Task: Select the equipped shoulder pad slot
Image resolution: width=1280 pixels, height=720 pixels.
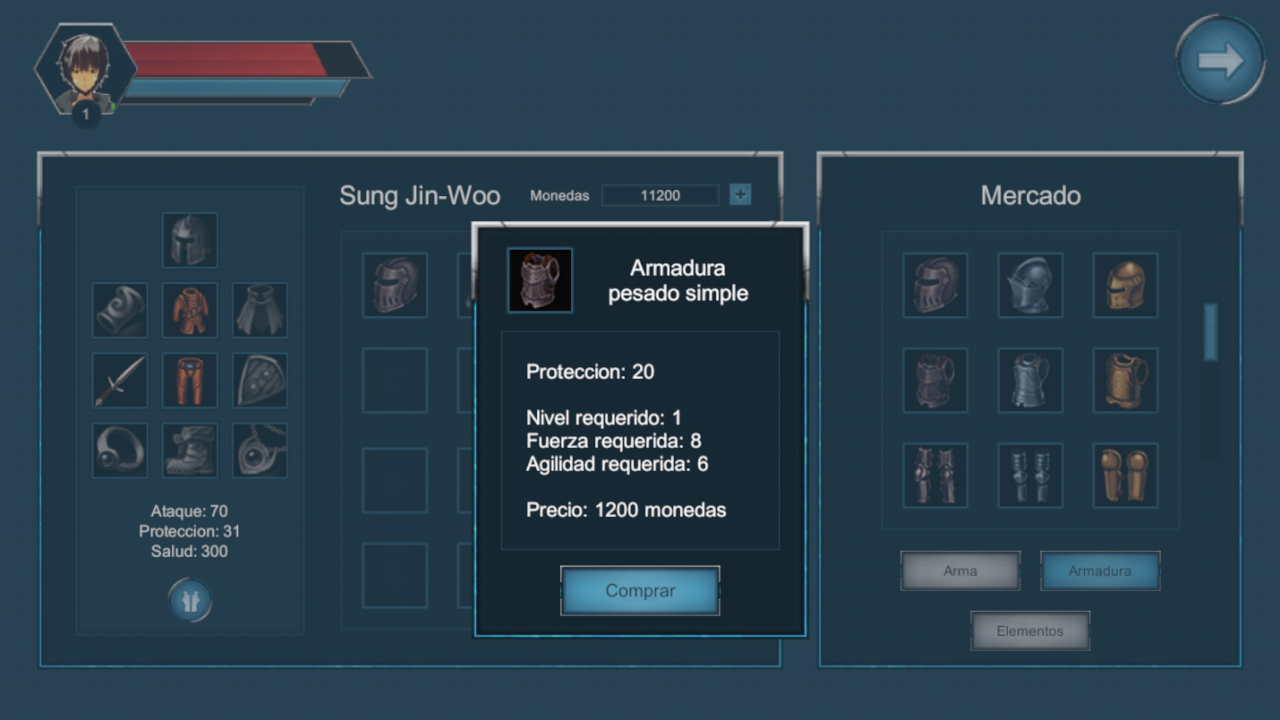Action: 120,310
